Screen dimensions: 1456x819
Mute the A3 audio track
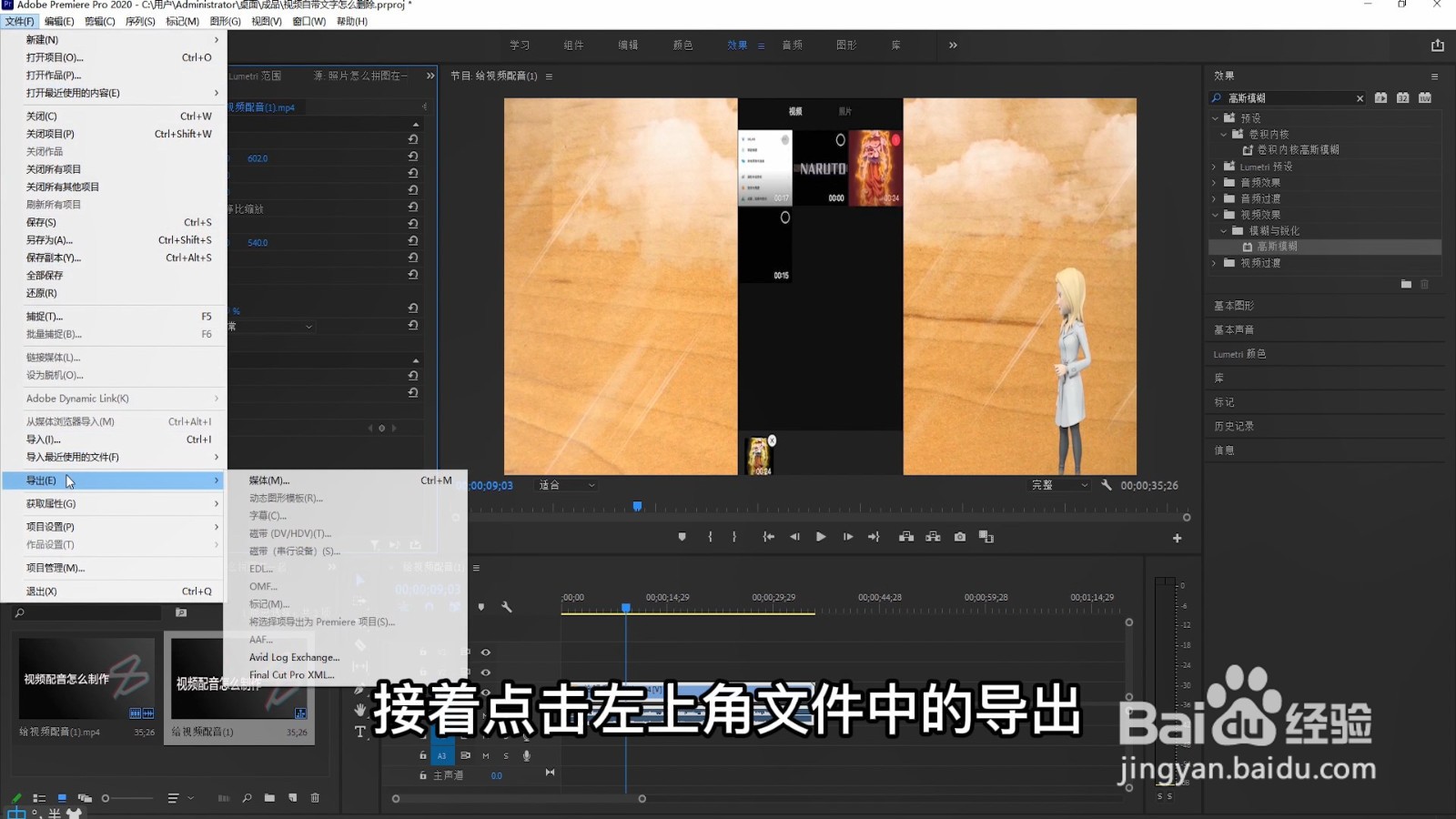(484, 754)
